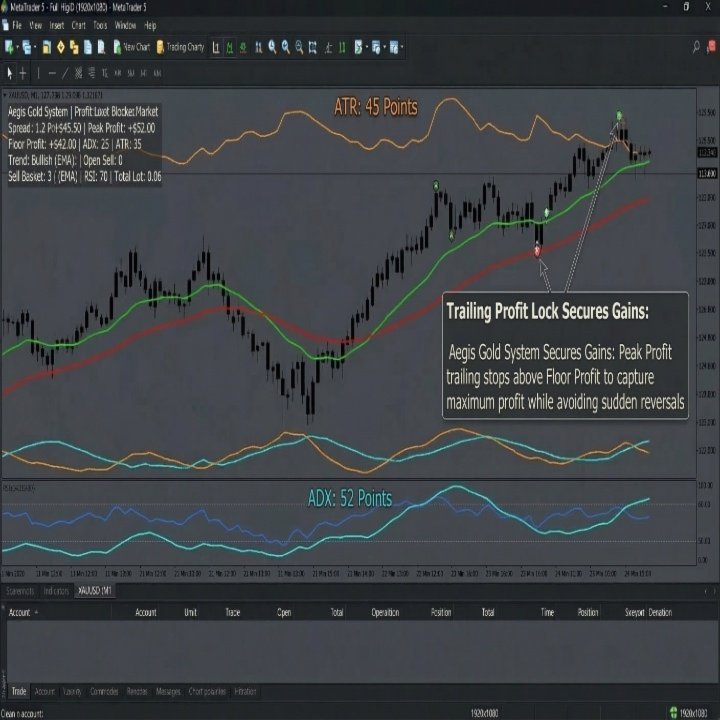Open the Messages tab in the toolbox

[x=168, y=691]
